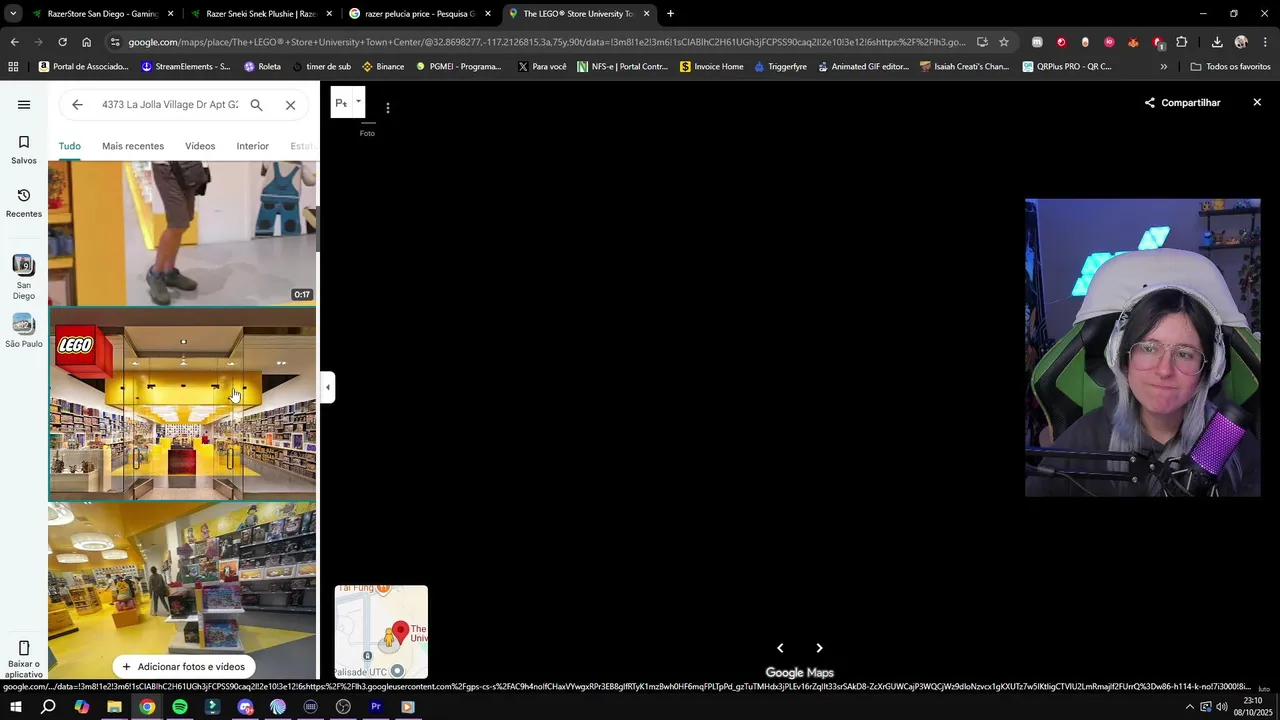Viewport: 1280px width, 720px height.
Task: Switch to razer pelucia price search tab
Action: click(417, 14)
